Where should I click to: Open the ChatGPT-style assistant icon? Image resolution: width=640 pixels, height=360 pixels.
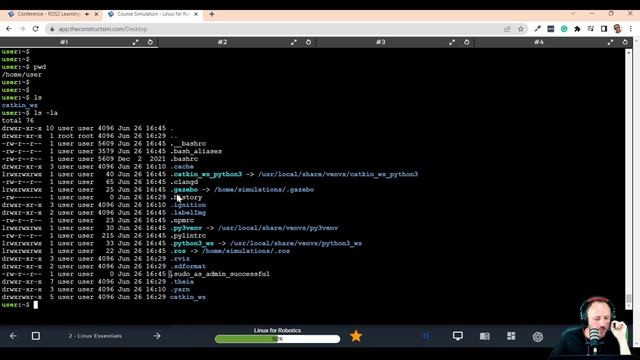(x=538, y=336)
